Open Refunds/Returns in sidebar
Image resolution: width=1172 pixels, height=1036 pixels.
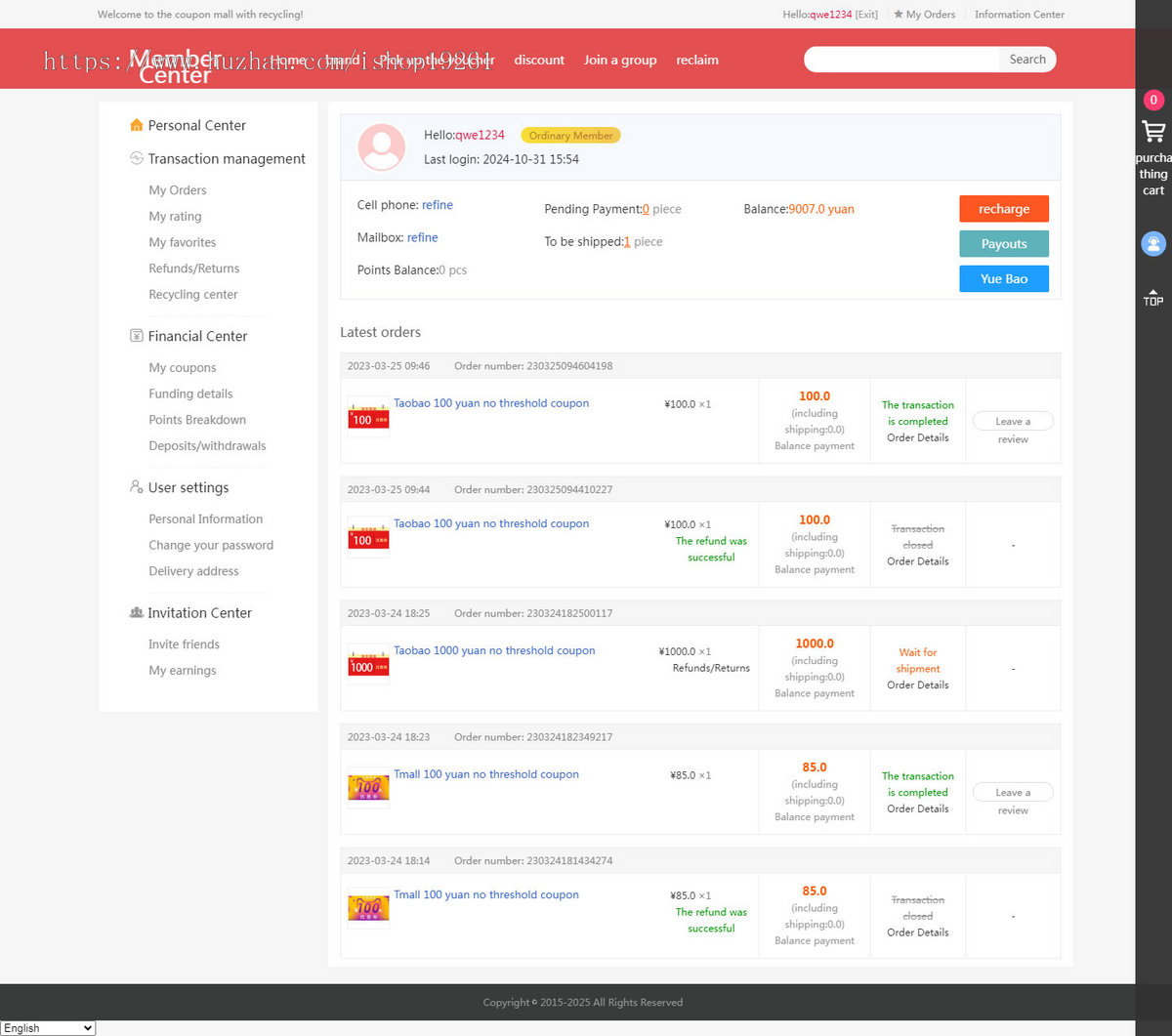coord(194,269)
